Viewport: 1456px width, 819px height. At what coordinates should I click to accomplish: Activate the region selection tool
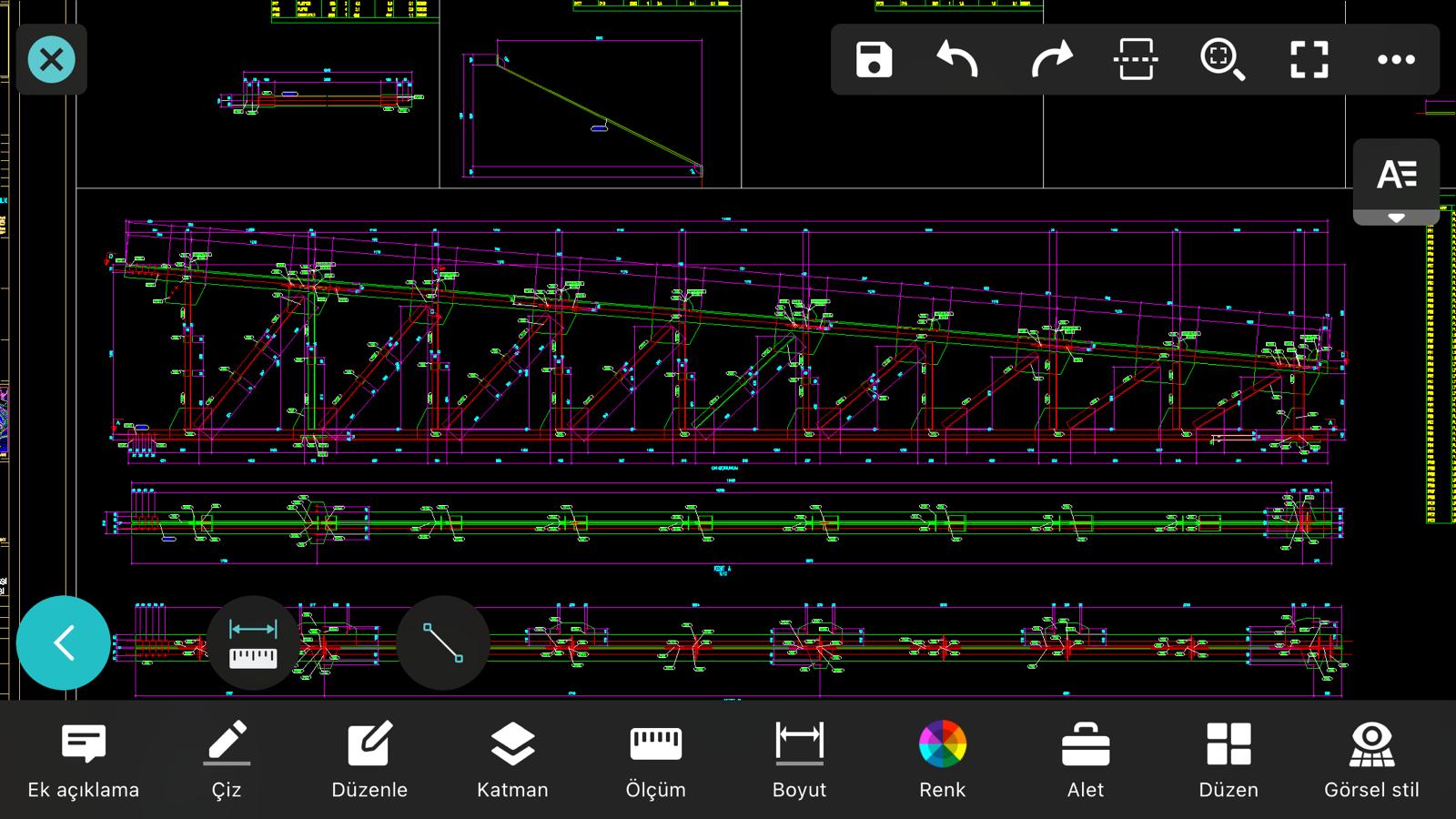pos(1136,60)
